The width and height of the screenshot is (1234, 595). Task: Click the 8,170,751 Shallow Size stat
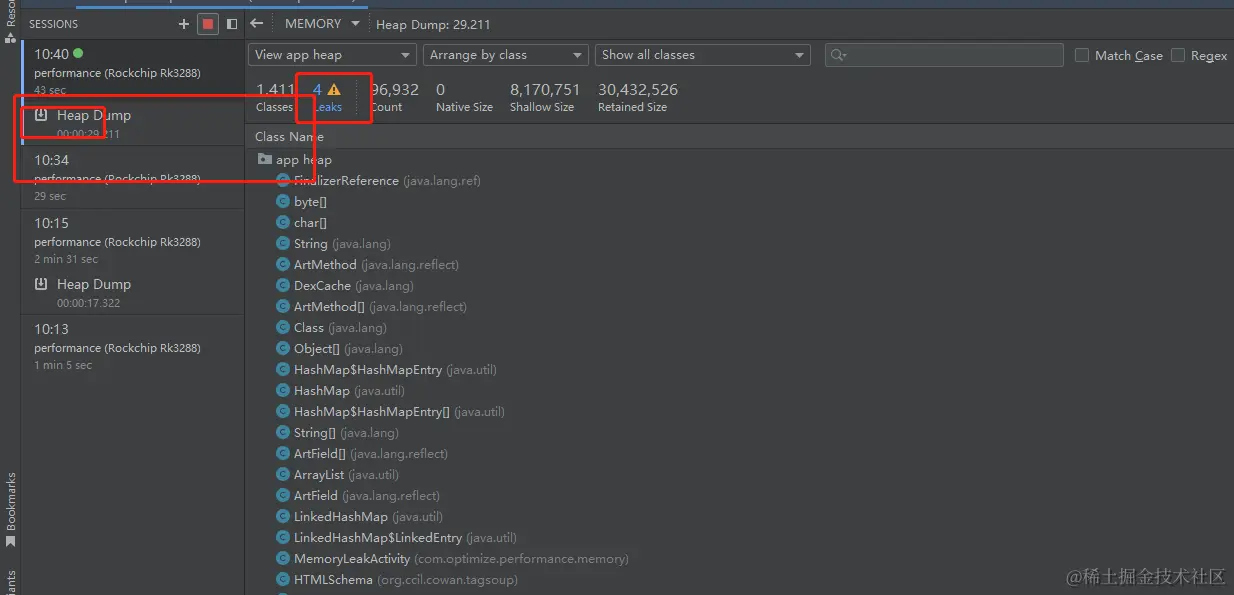tap(545, 97)
